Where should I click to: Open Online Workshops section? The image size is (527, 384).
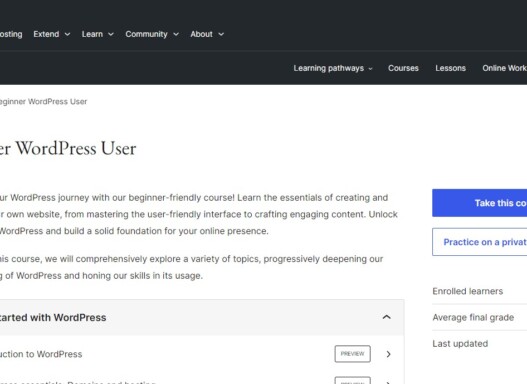click(x=504, y=68)
